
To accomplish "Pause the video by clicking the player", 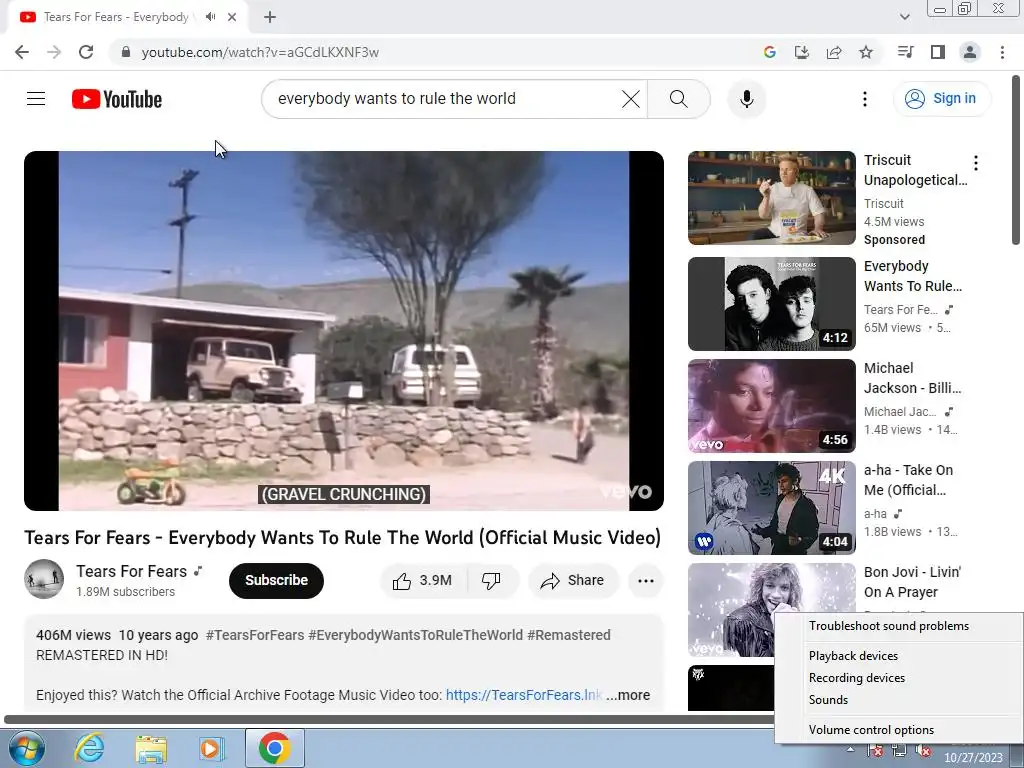I will click(x=344, y=330).
